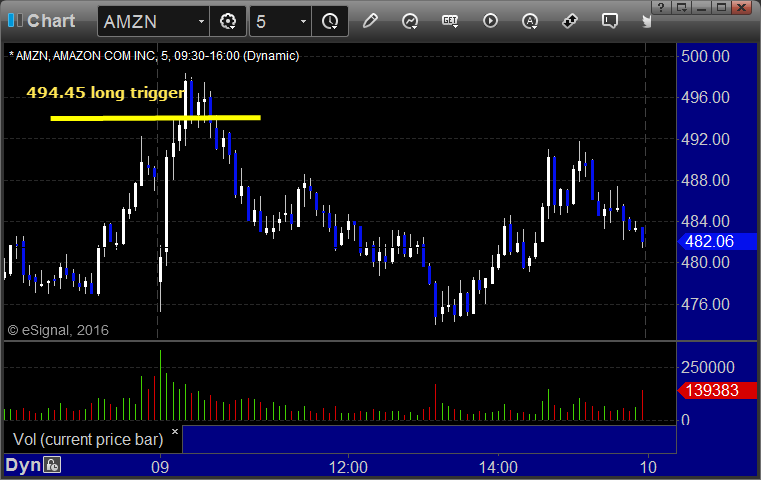This screenshot has width=761, height=480.
Task: Close the Chart window with red X
Action: (742, 7)
